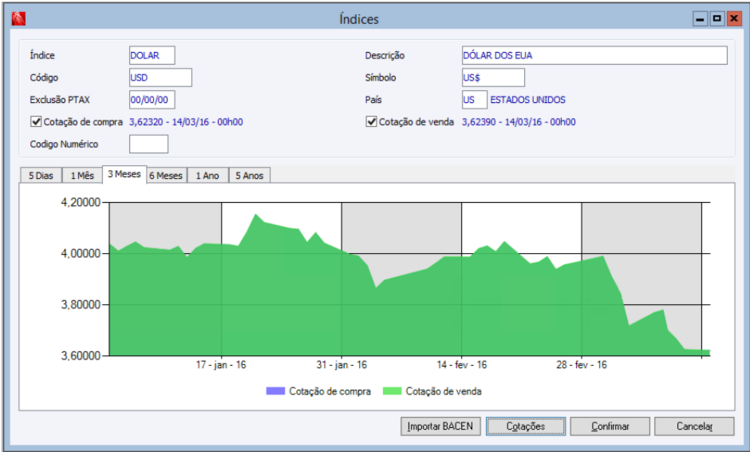Click the País code field US
750x452 pixels.
click(x=474, y=100)
